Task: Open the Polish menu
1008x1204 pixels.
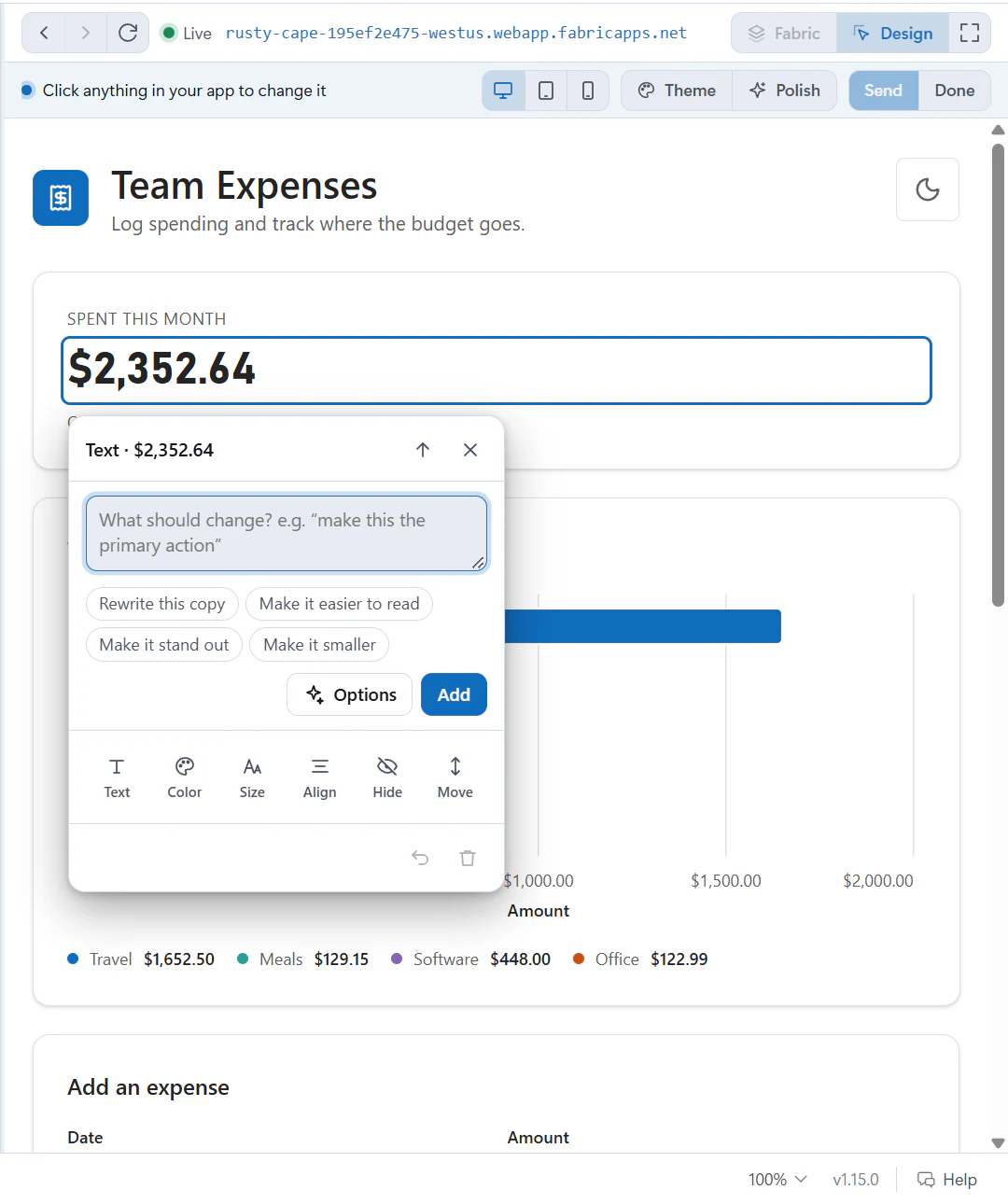Action: click(x=785, y=91)
